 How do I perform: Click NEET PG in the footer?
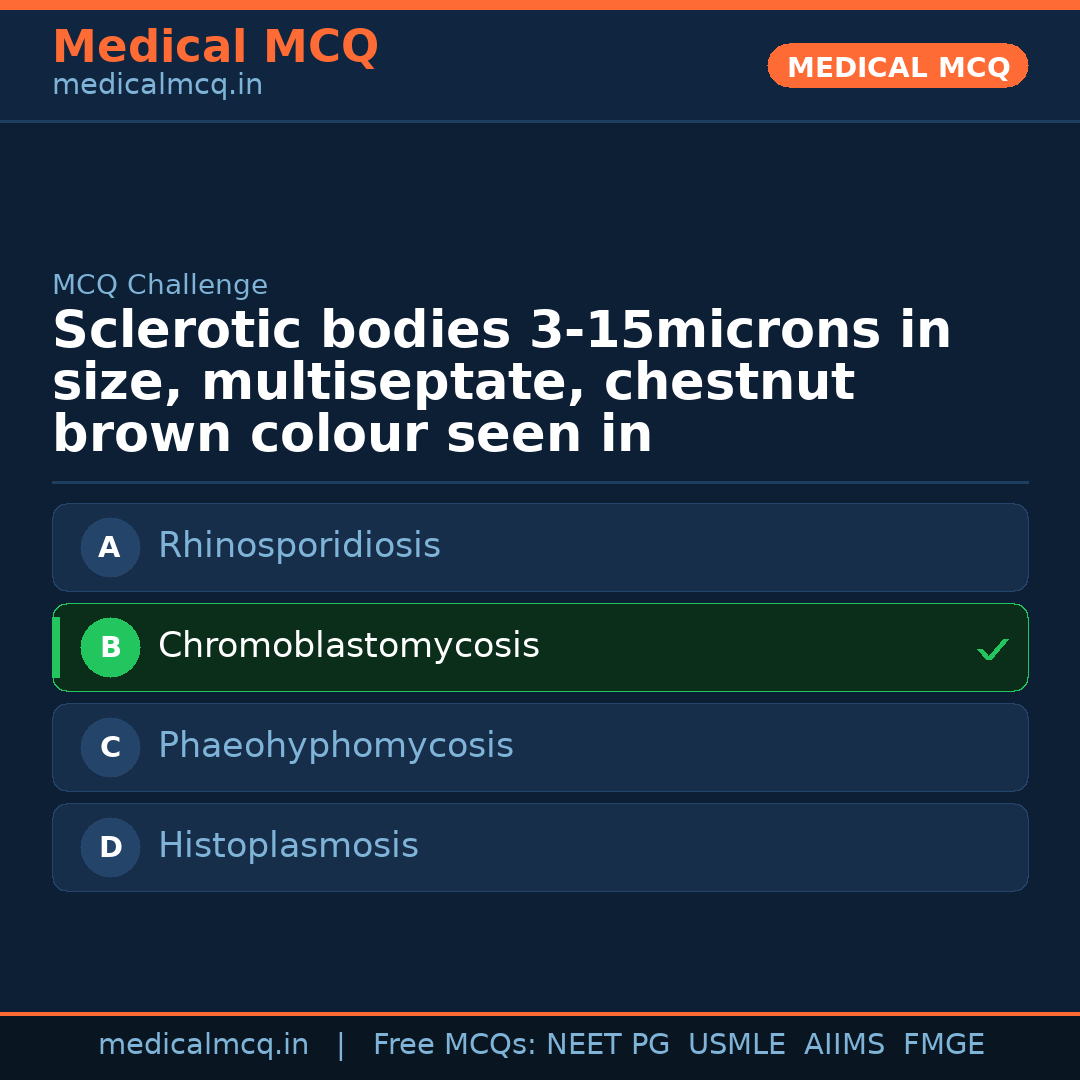coord(608,1045)
